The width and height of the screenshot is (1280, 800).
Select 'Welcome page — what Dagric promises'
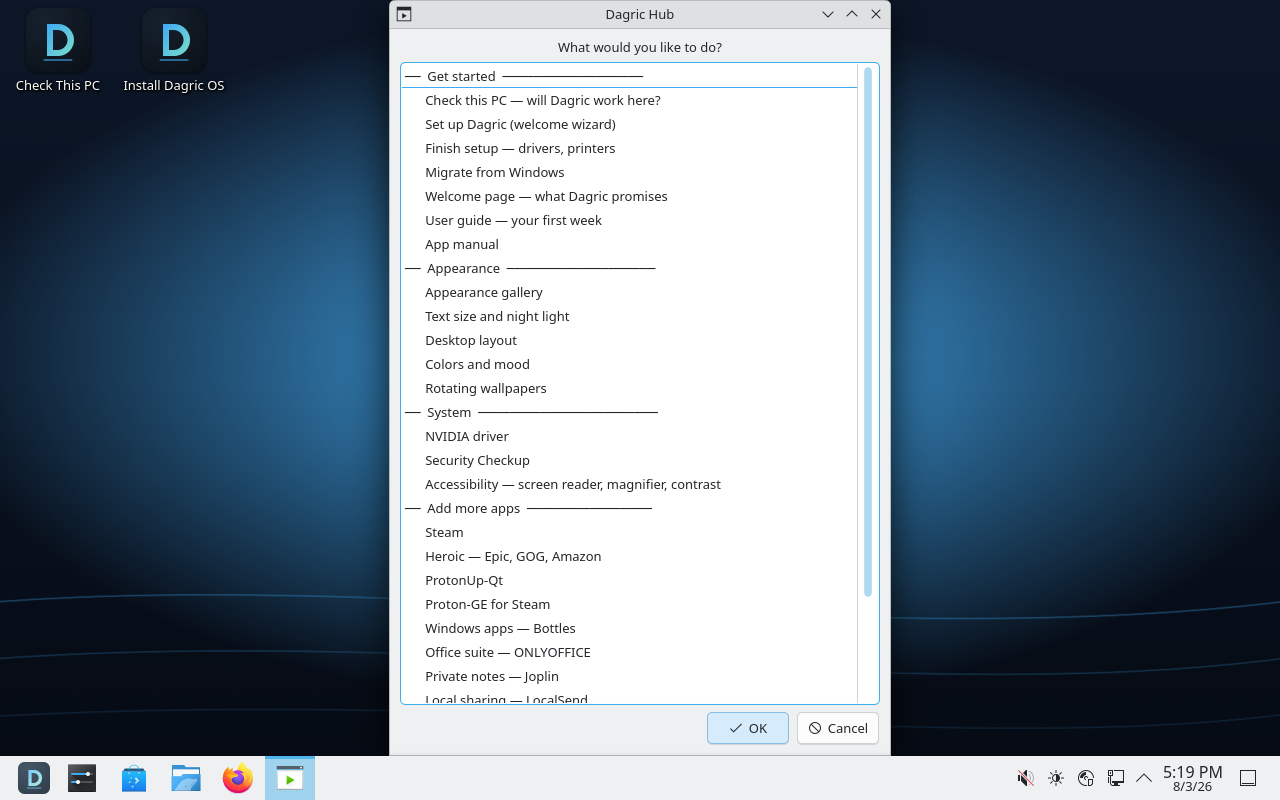click(x=629, y=196)
